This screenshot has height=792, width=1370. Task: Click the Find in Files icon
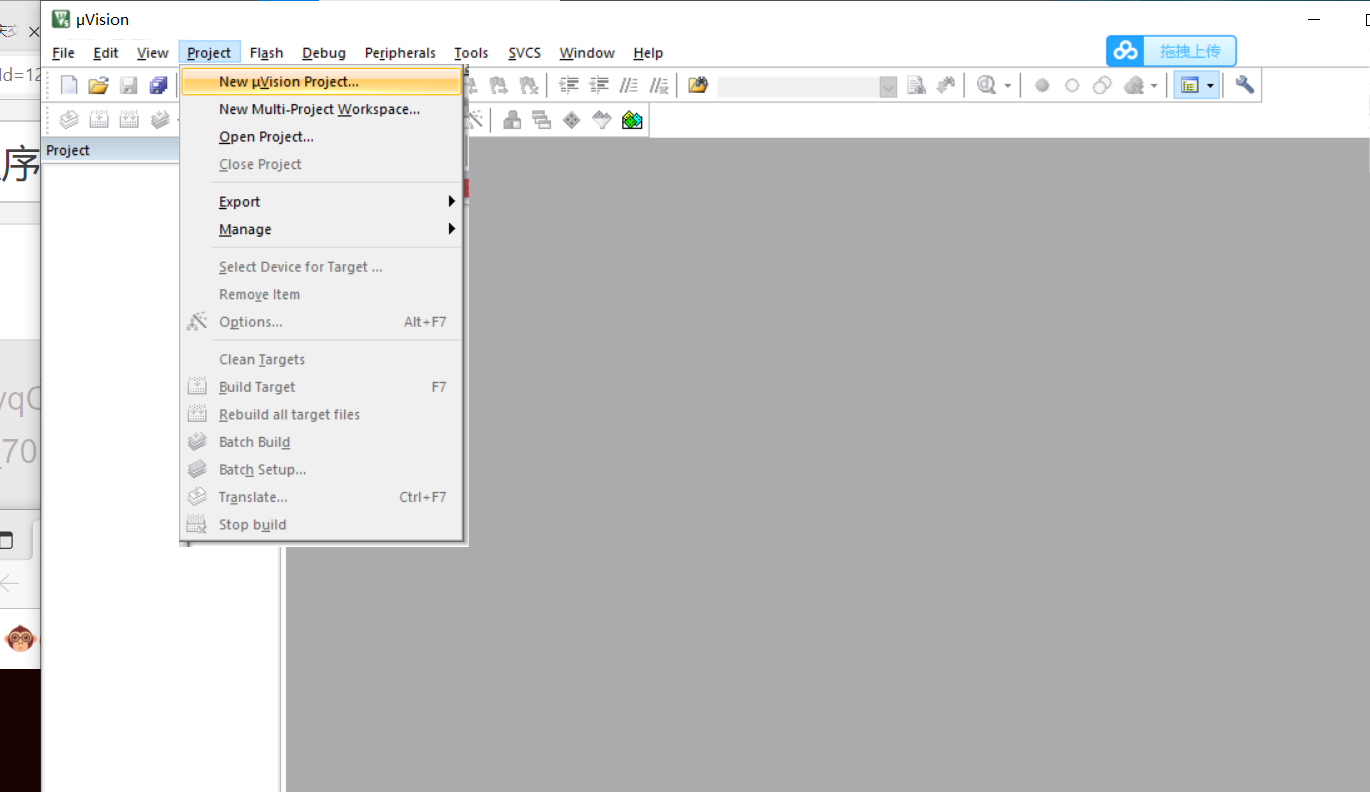tap(698, 85)
